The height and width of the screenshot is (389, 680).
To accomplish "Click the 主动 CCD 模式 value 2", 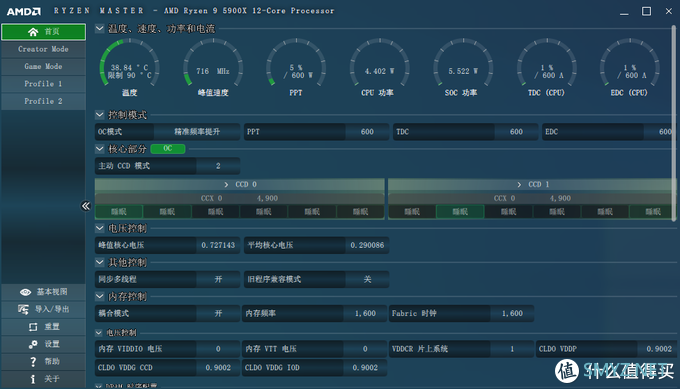I will click(x=218, y=166).
